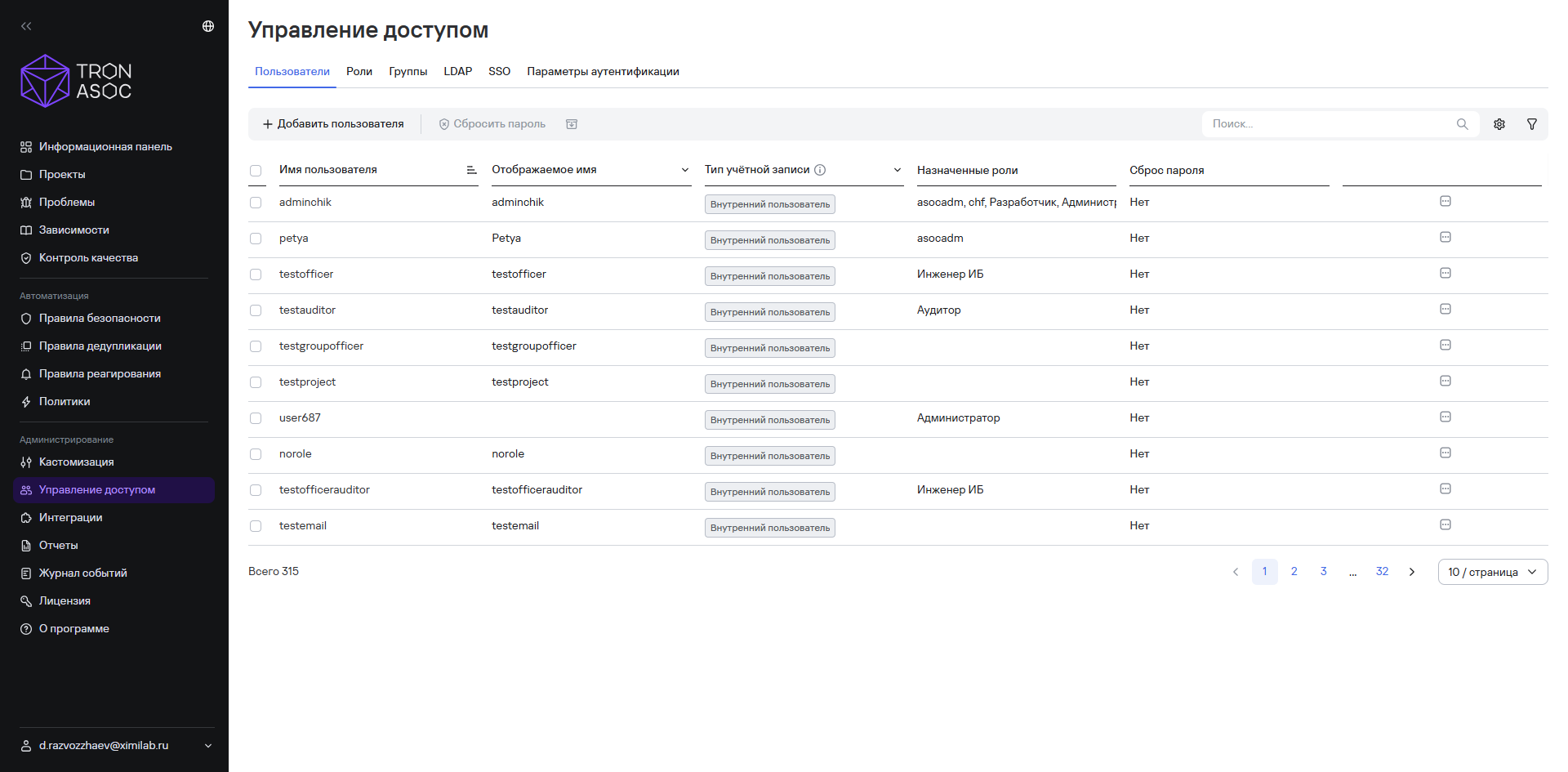Click the archive icon next to Сбросить пароль
Screen dimensions: 1568x772
point(572,124)
